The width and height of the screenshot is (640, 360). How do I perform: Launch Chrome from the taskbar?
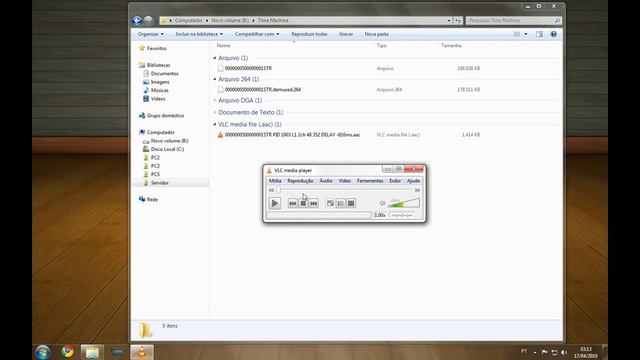tap(68, 352)
